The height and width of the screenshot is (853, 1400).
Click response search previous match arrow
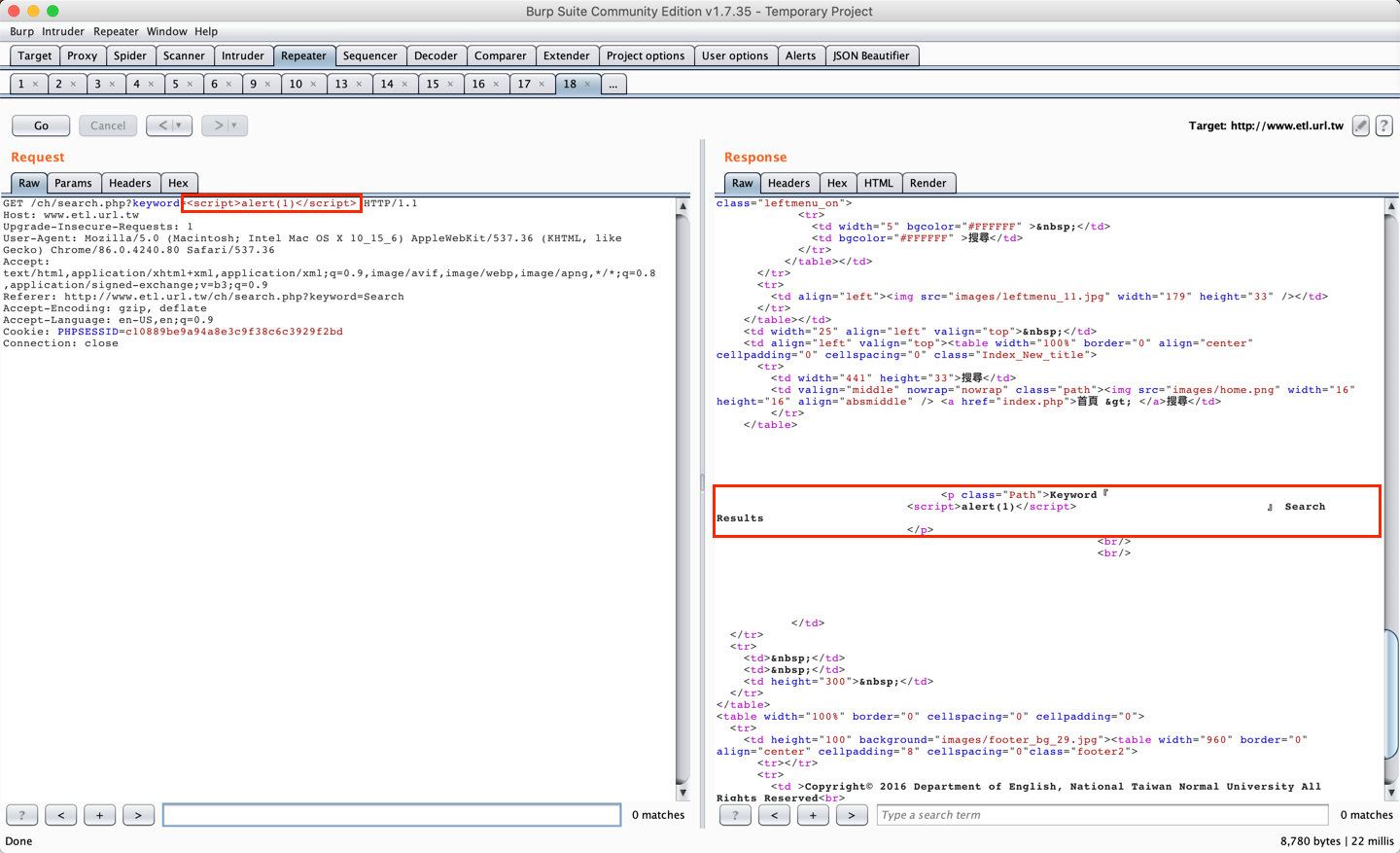click(x=774, y=815)
